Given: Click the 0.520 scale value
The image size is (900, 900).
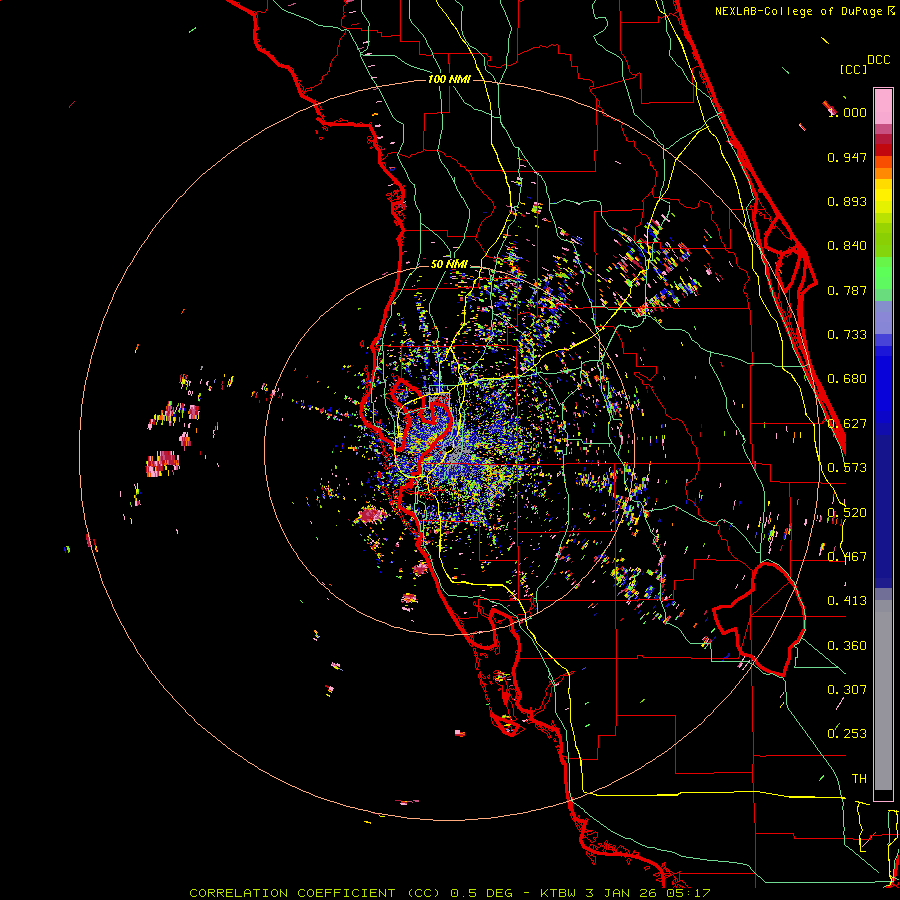Looking at the screenshot, I should click(x=847, y=513).
